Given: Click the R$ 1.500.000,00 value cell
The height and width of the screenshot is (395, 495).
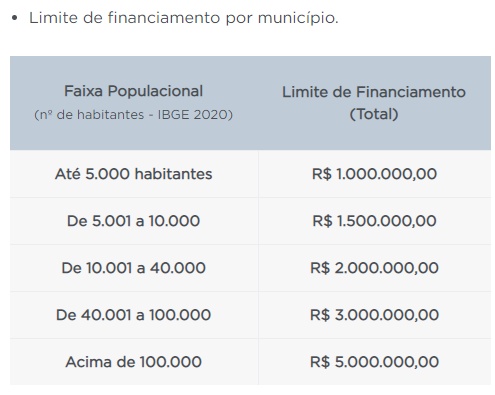Looking at the screenshot, I should [374, 221].
